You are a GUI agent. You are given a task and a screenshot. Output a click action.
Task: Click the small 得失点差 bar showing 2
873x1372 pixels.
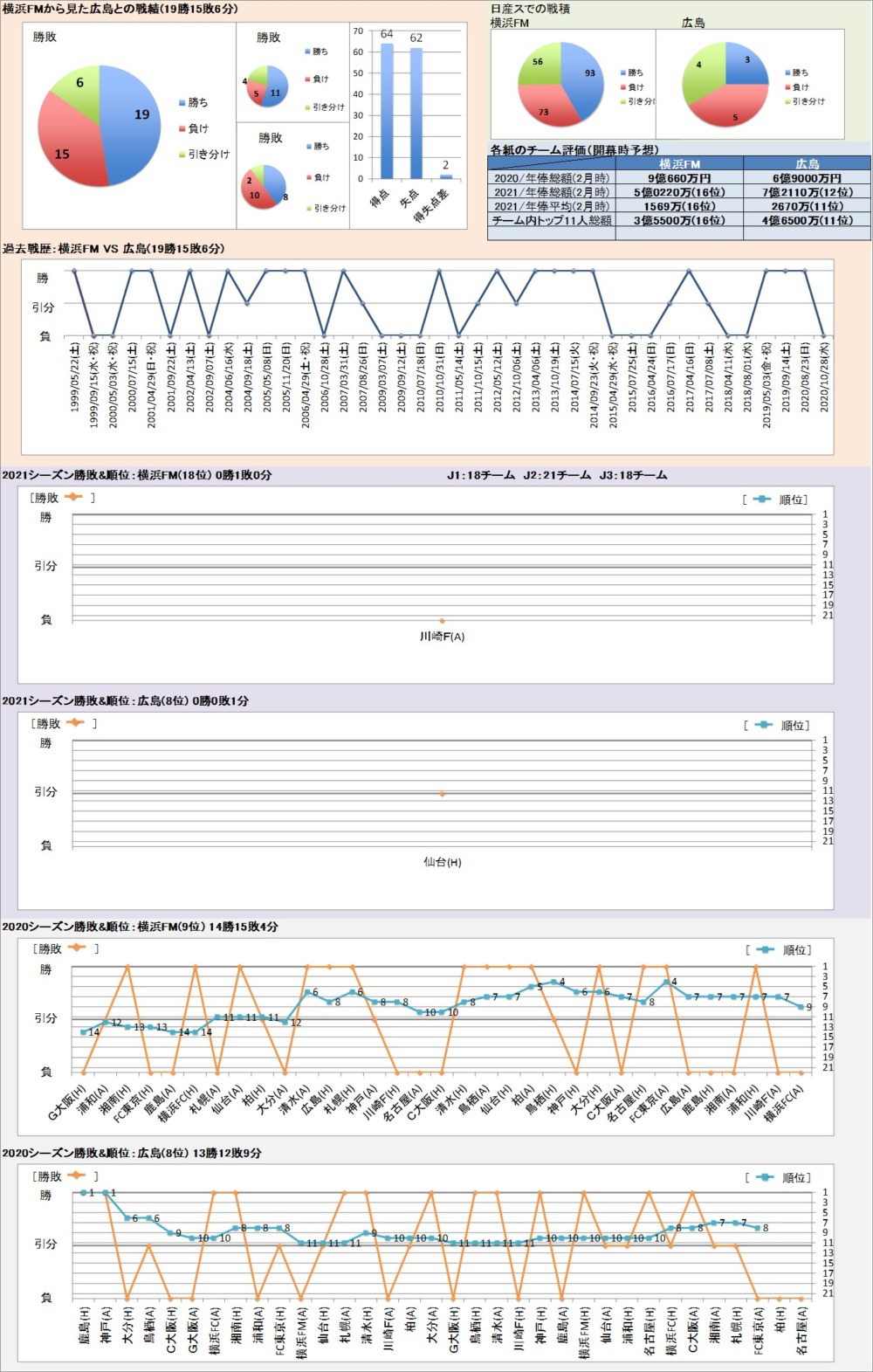446,176
